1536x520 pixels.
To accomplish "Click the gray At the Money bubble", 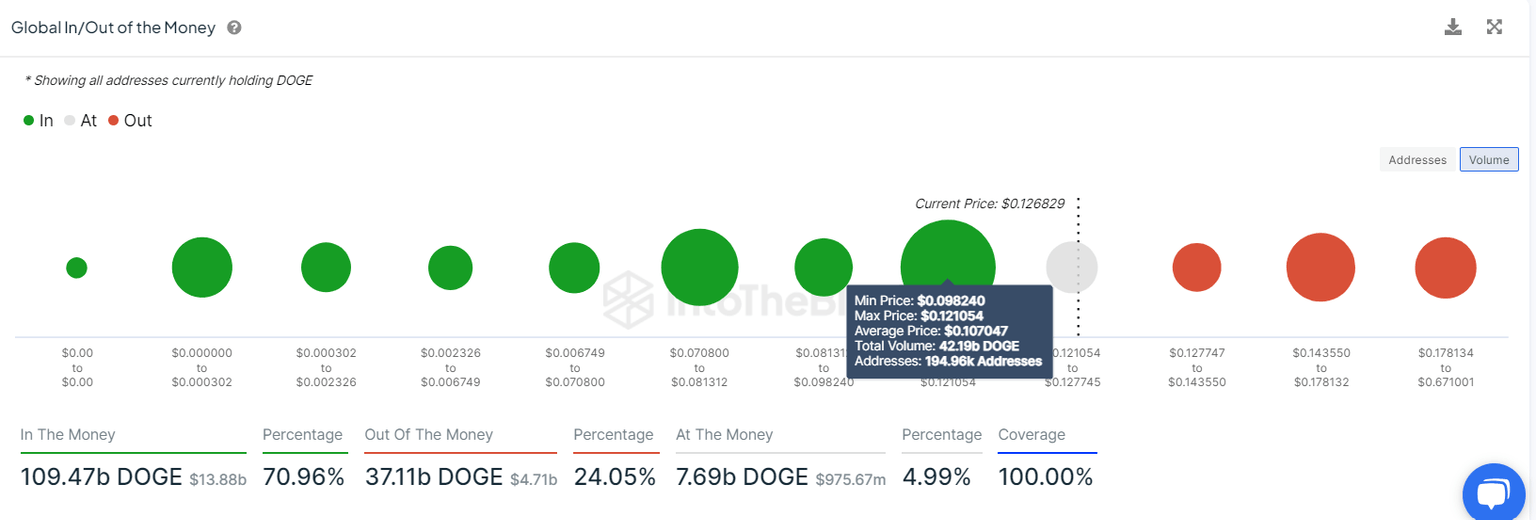I will click(1071, 268).
